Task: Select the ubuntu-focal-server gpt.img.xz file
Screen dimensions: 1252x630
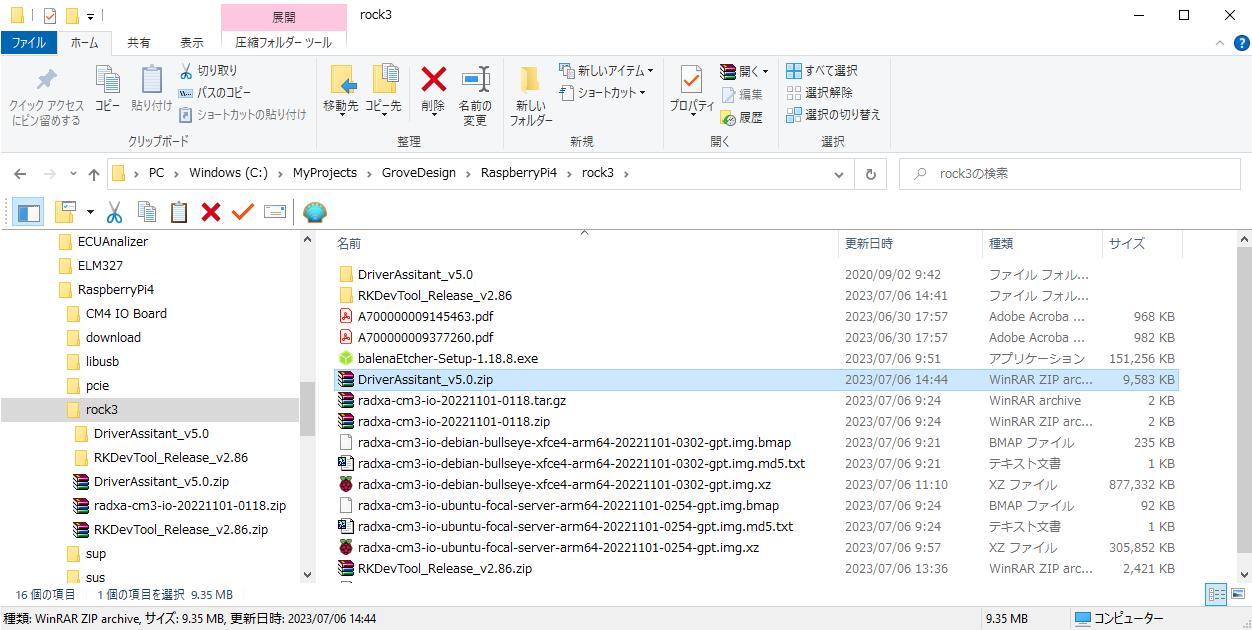Action: (558, 547)
